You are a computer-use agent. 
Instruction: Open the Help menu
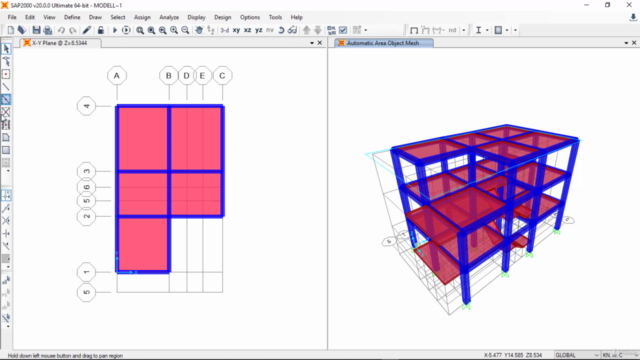[297, 17]
